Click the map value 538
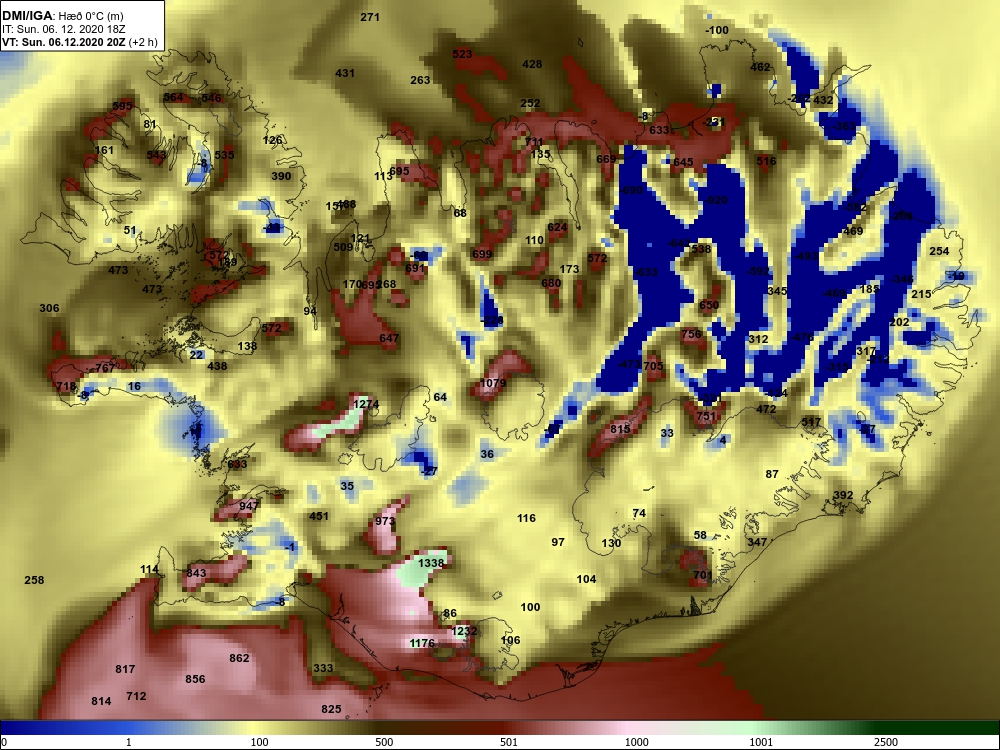 701,249
